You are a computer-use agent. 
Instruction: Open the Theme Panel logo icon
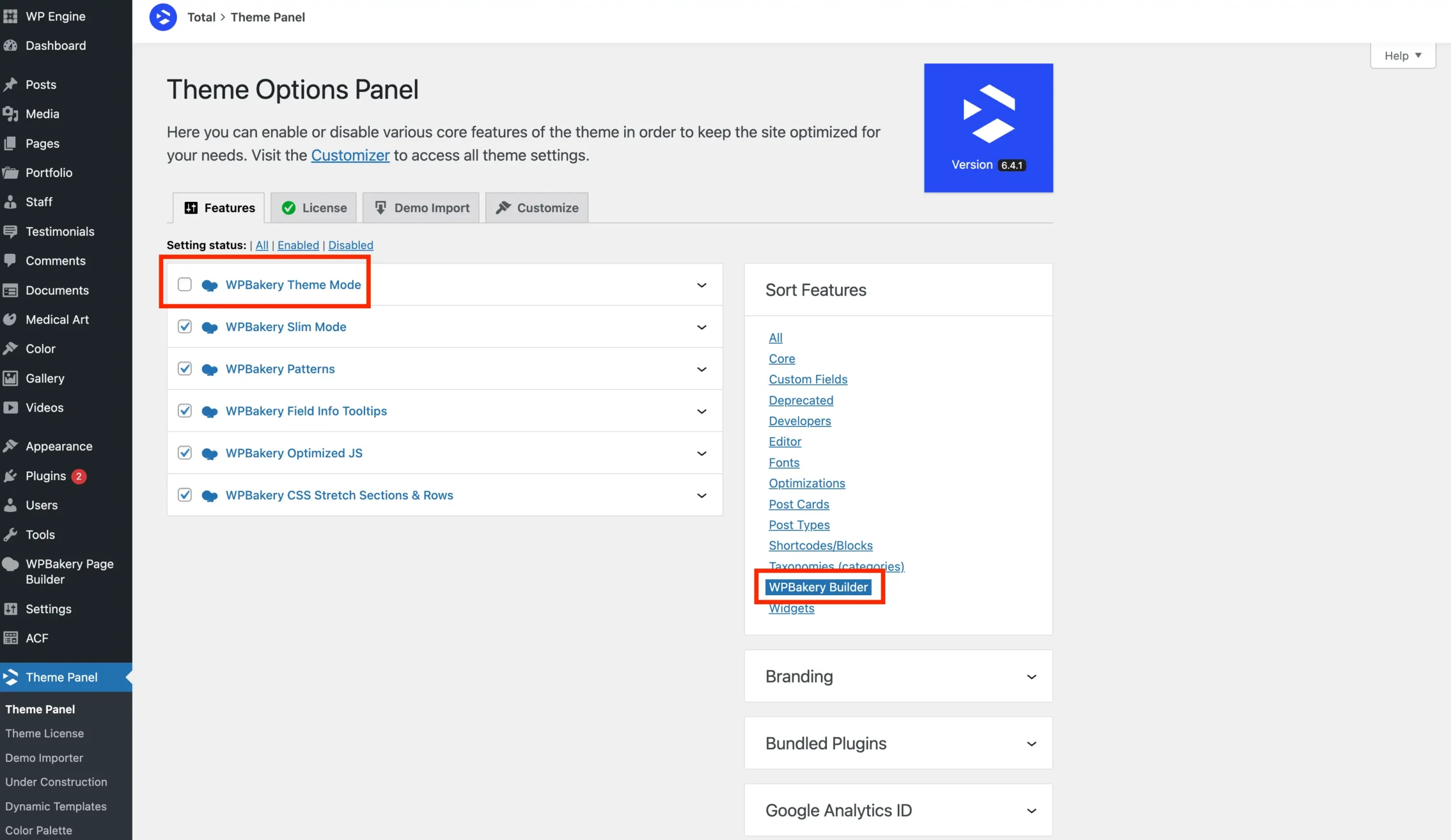[10, 677]
